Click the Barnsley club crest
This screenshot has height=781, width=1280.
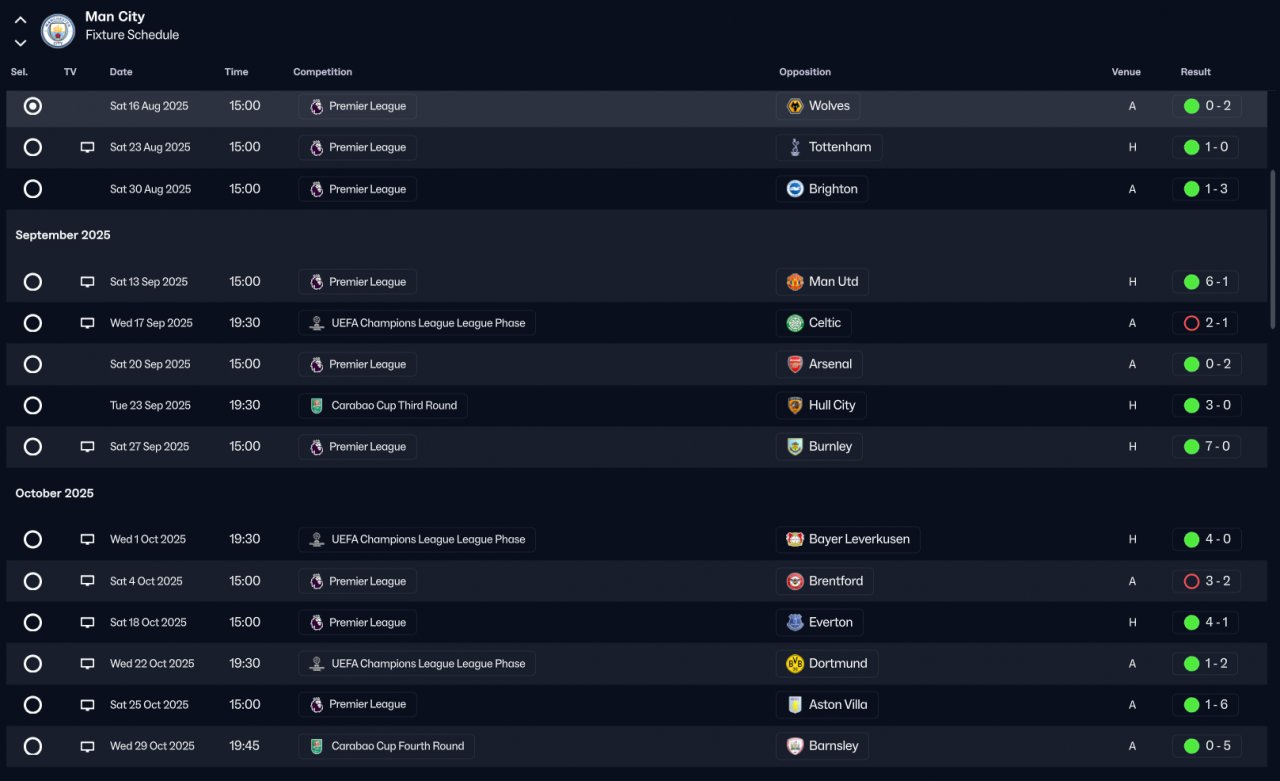tap(795, 746)
